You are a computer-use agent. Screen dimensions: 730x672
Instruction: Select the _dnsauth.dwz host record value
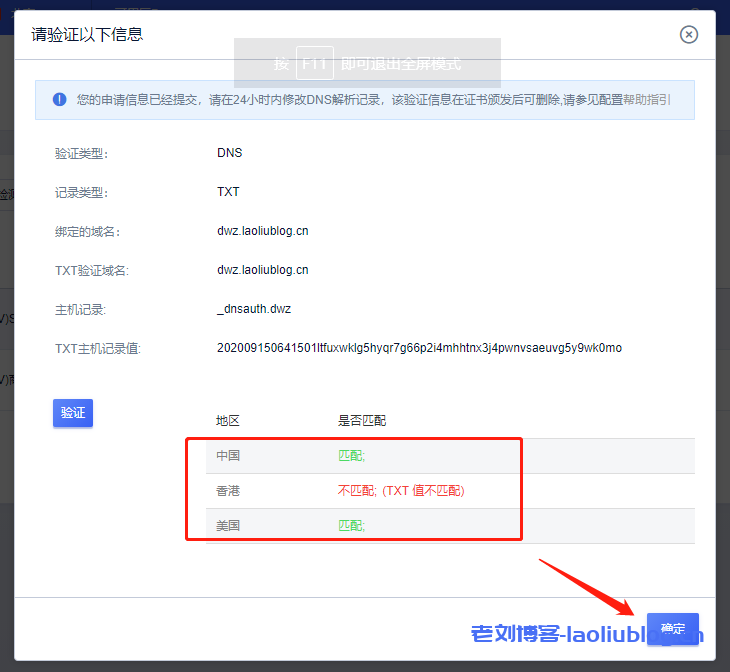(x=252, y=309)
